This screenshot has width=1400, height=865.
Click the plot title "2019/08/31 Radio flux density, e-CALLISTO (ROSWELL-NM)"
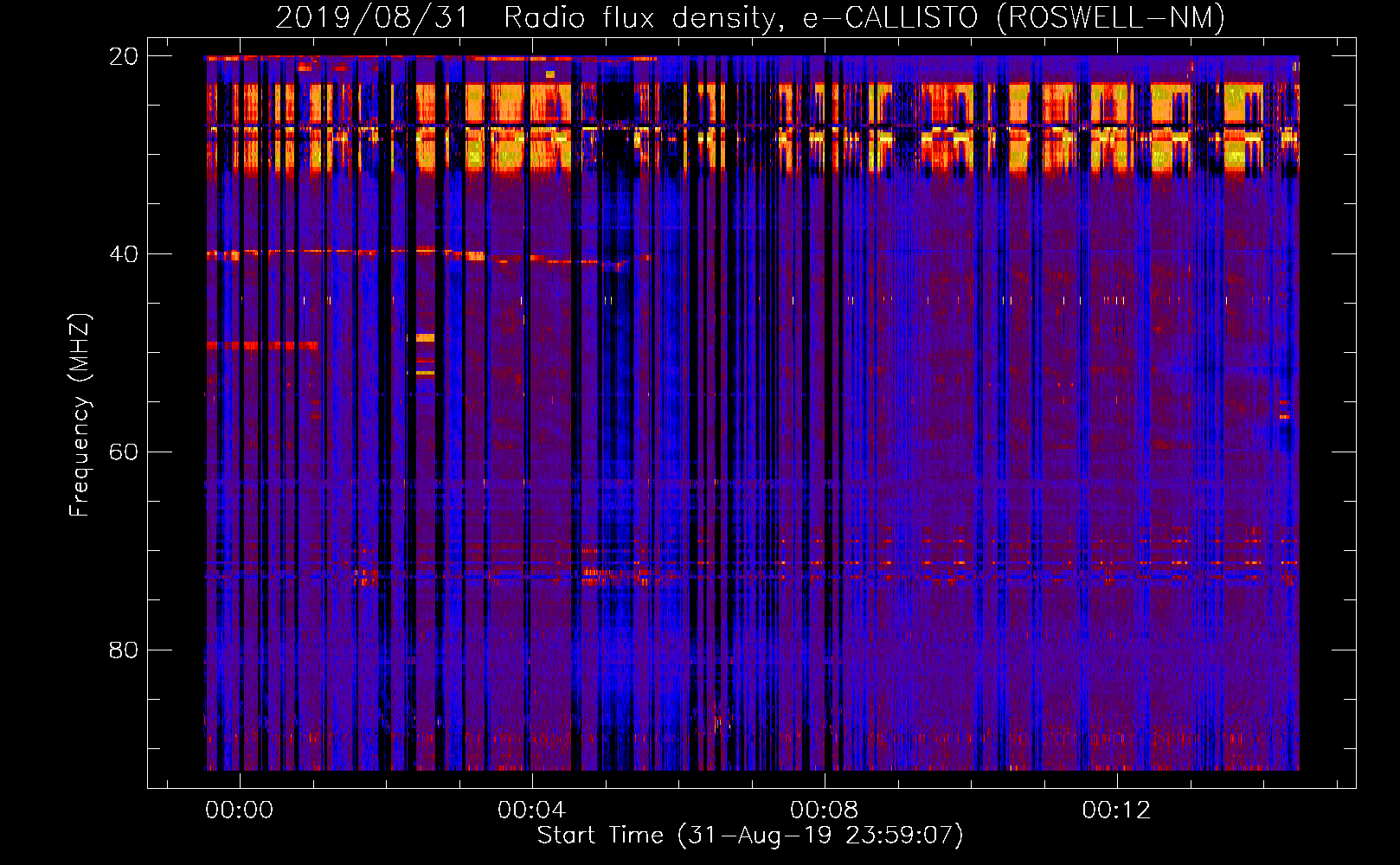point(750,17)
